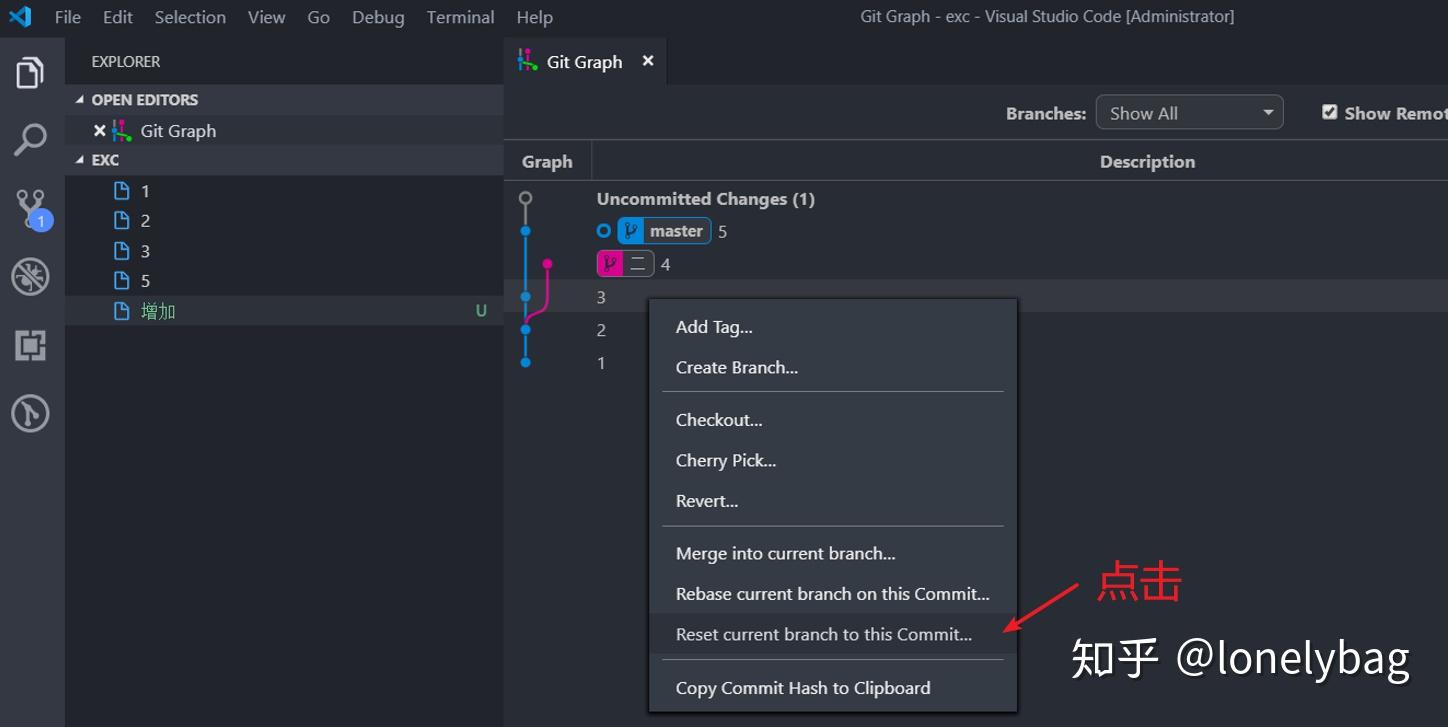1449x727 pixels.
Task: Click the VS Code logo icon
Action: [x=20, y=17]
